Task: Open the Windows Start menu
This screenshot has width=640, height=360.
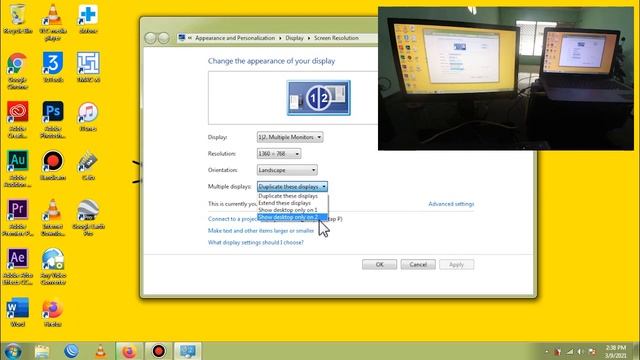Action: (x=13, y=351)
